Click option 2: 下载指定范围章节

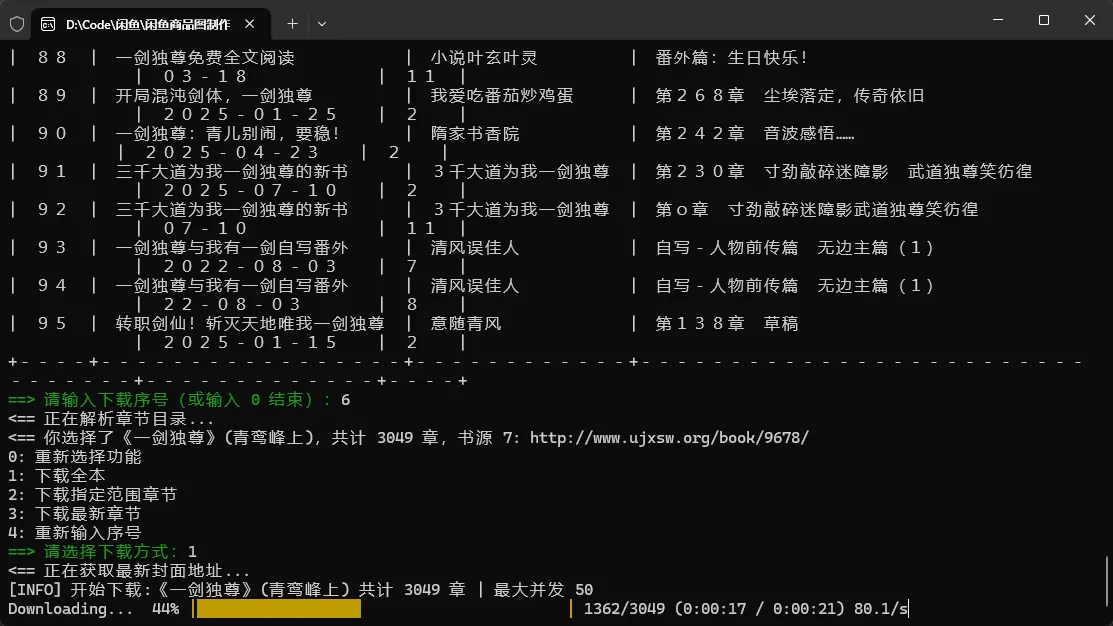[x=92, y=495]
